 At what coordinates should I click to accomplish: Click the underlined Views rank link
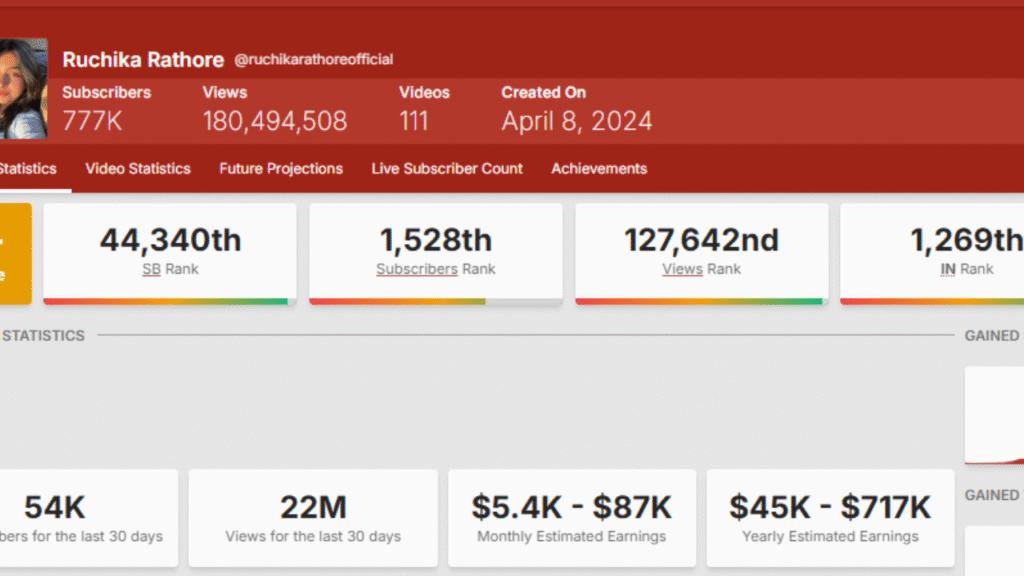tap(682, 269)
